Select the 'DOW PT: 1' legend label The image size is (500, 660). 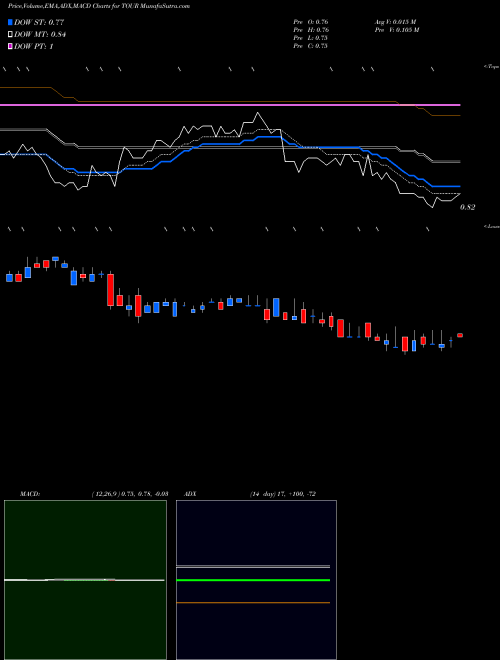tap(34, 46)
